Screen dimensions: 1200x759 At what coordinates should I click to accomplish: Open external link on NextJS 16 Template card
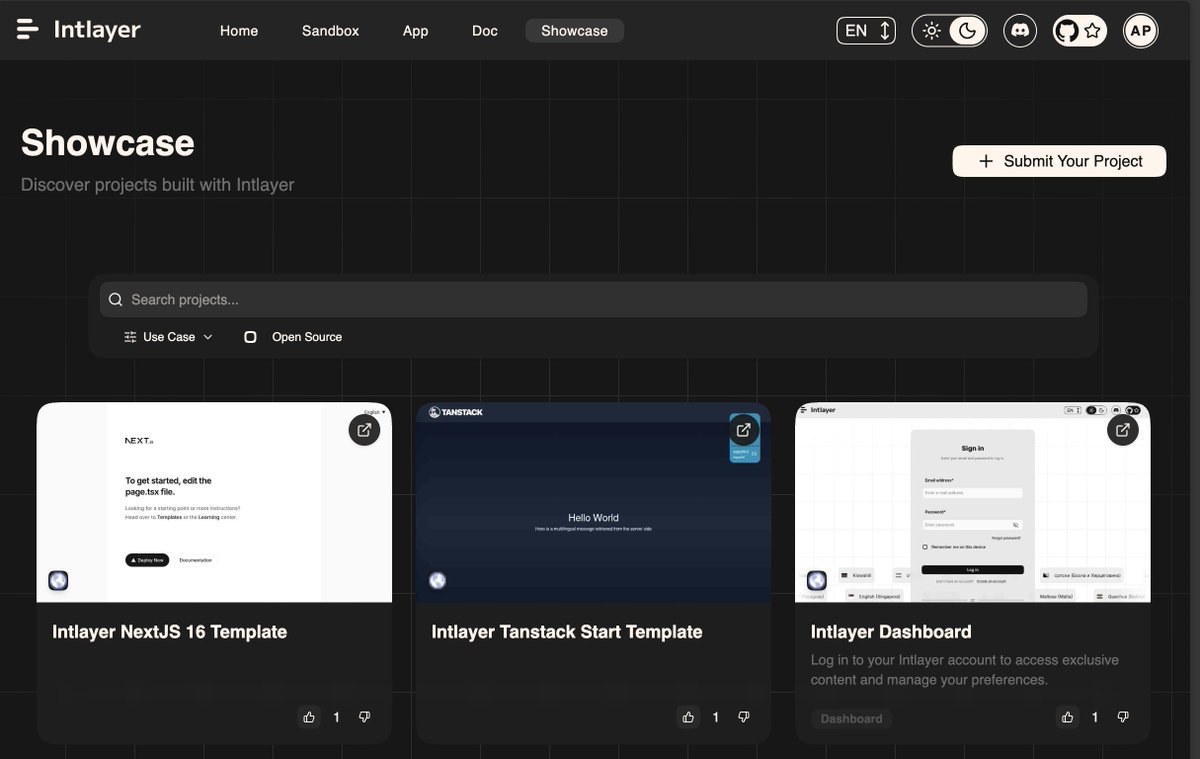point(364,430)
